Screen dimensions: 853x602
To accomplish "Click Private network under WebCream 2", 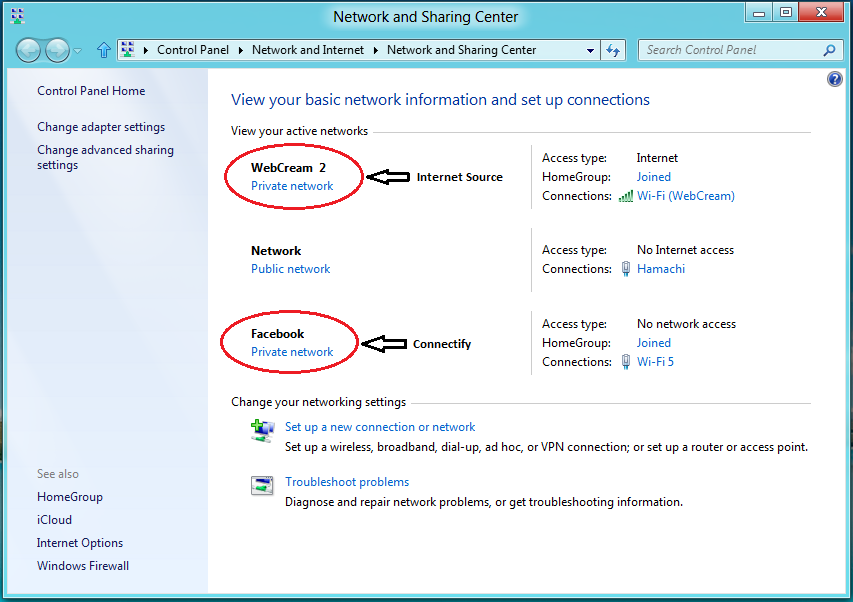I will (292, 186).
